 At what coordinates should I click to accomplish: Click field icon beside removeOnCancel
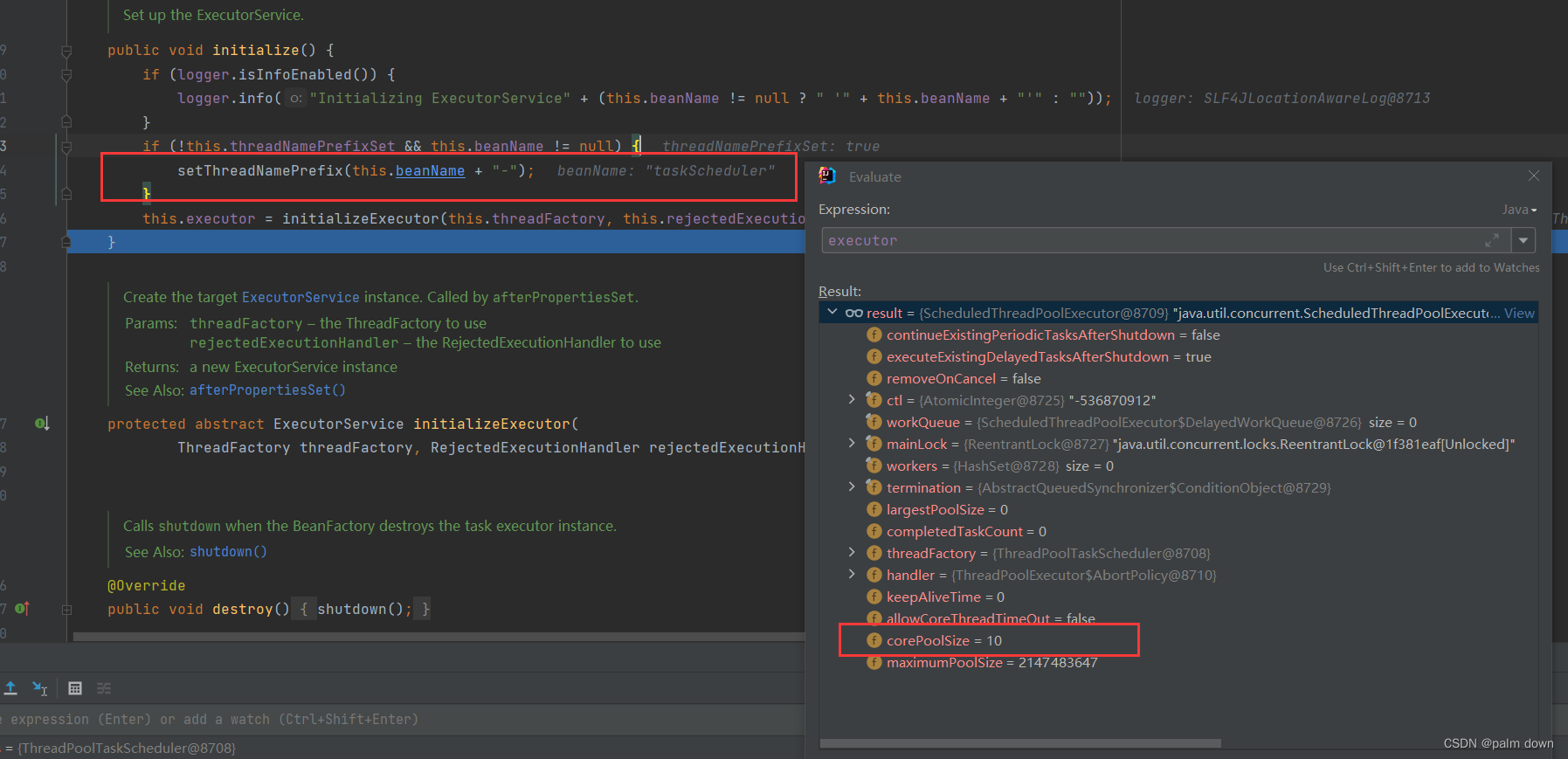coord(874,378)
